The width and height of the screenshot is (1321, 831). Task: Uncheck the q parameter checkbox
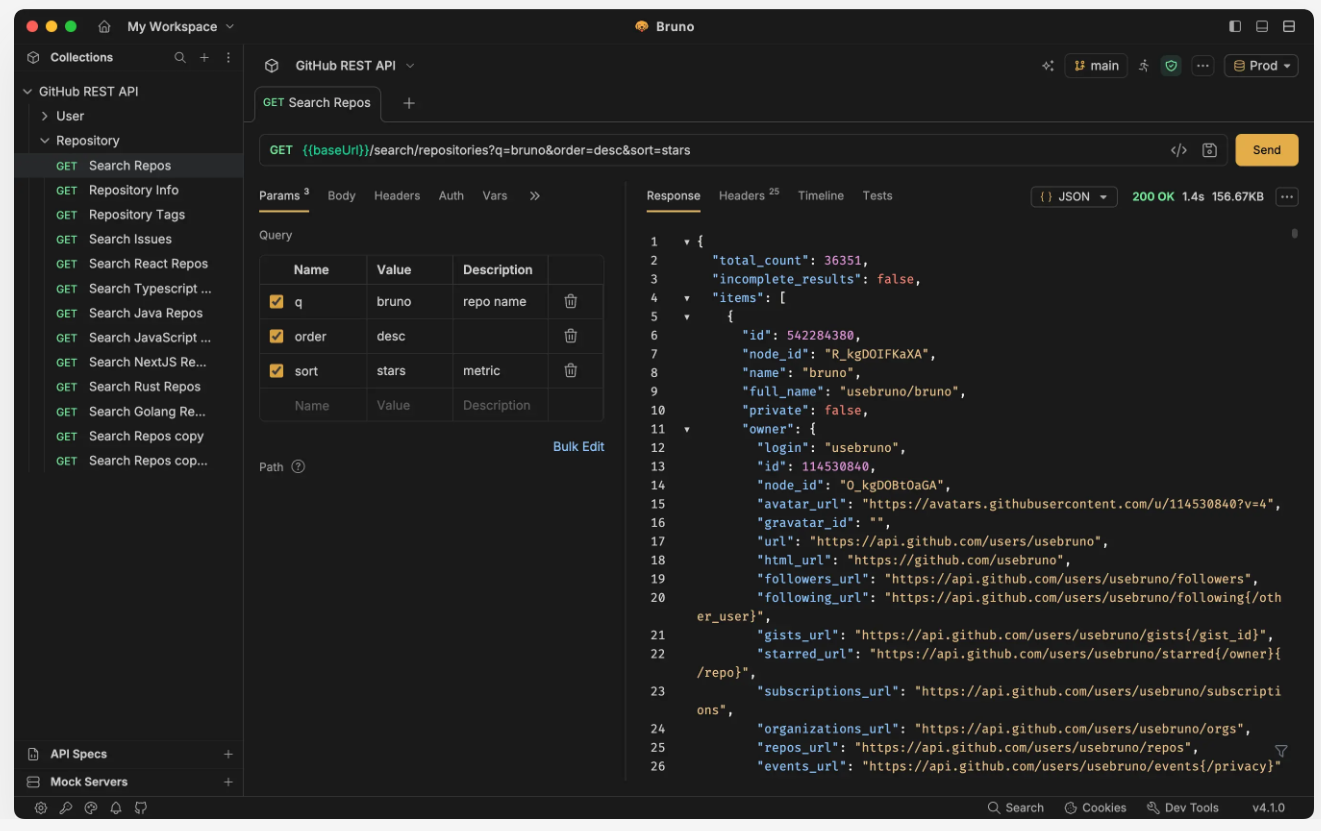tap(277, 301)
